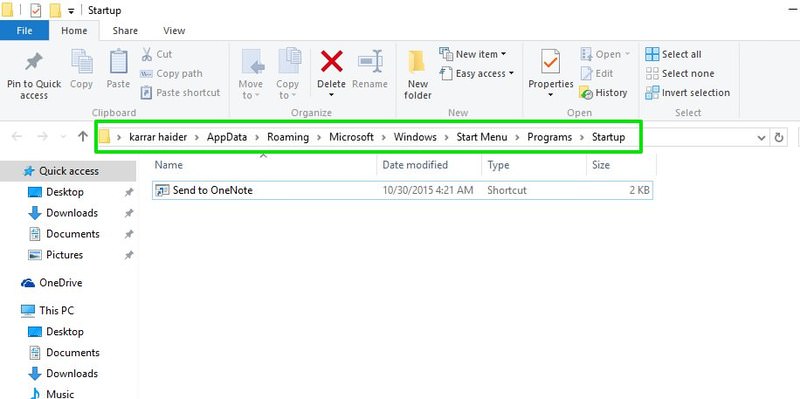Screen dimensions: 800x399
Task: Open the File menu tab
Action: click(24, 31)
